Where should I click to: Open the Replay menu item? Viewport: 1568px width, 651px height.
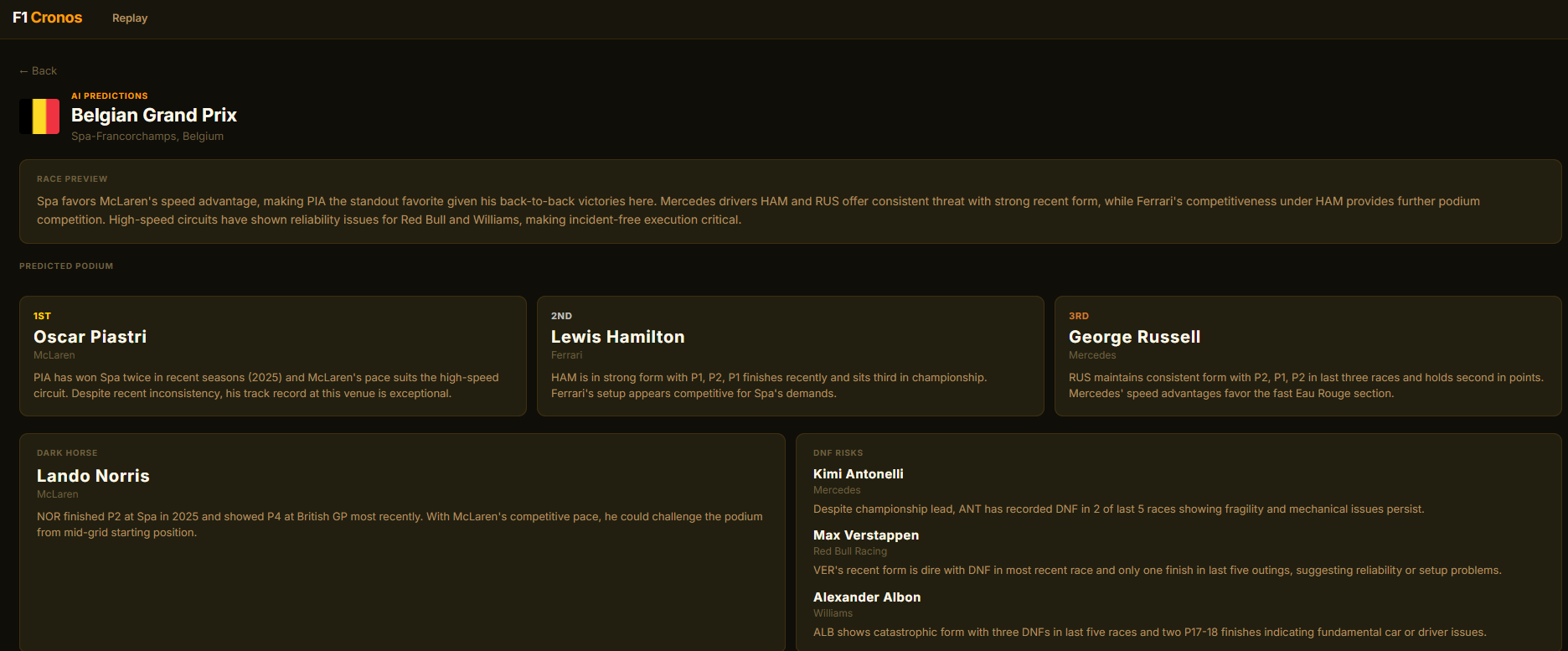click(x=130, y=18)
